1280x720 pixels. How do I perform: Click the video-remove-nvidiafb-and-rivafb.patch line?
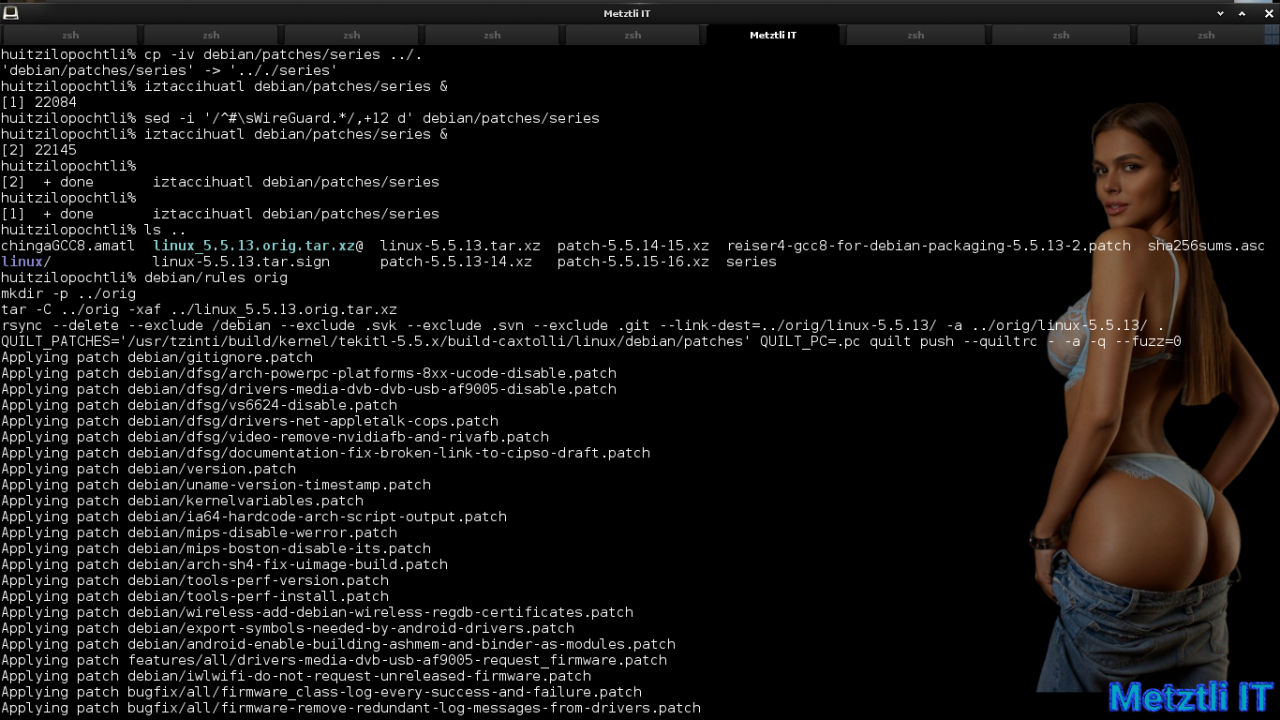pos(275,437)
